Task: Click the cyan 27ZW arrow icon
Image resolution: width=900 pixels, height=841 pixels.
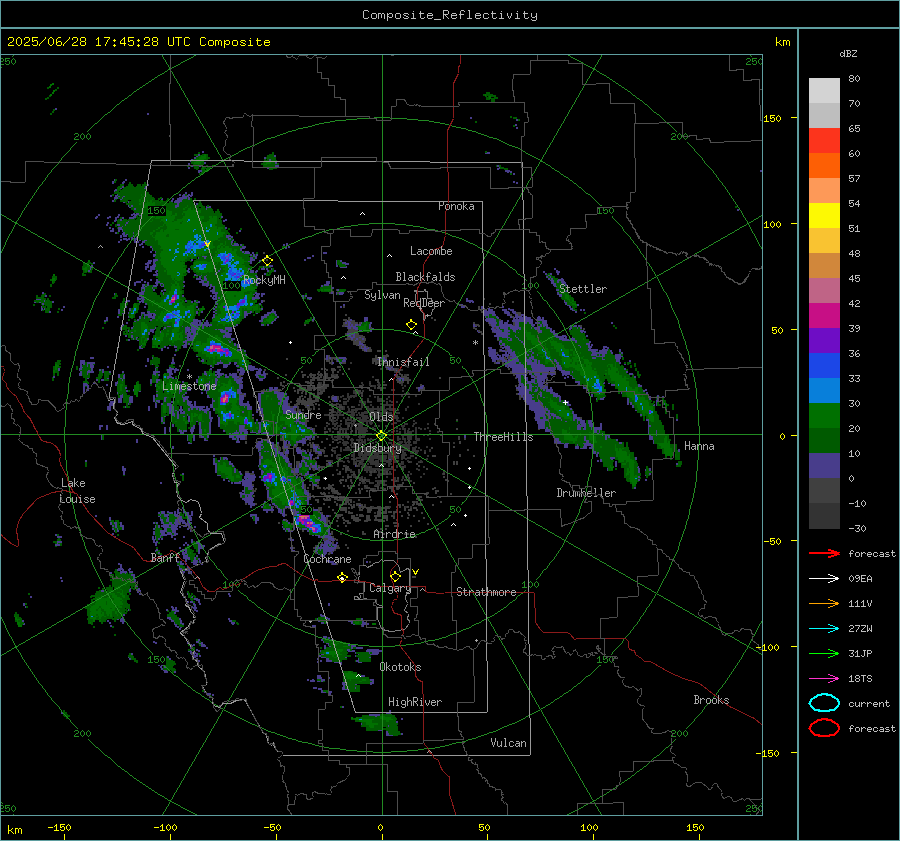Action: [x=824, y=629]
